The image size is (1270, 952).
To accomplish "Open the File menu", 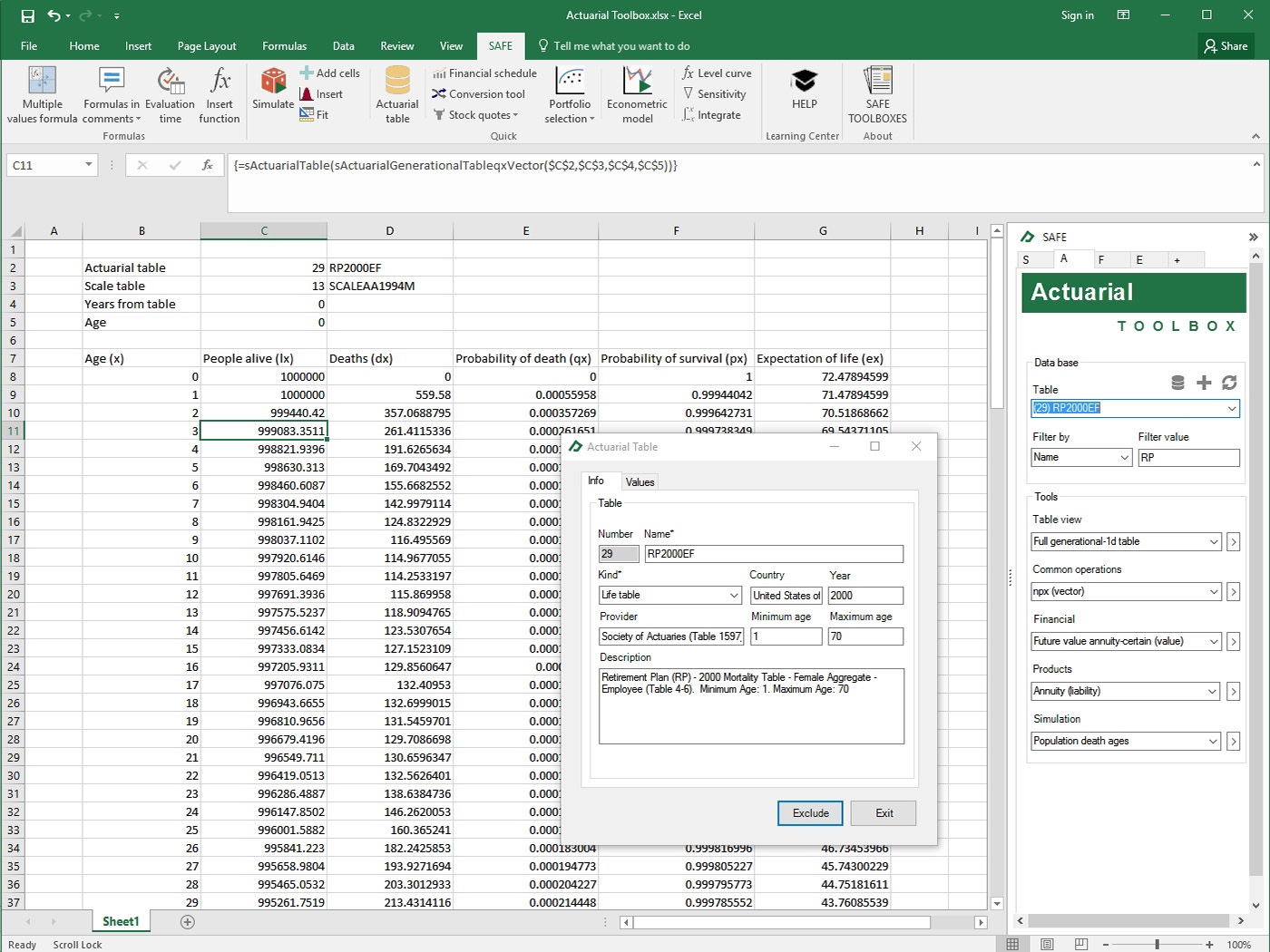I will pyautogui.click(x=29, y=46).
